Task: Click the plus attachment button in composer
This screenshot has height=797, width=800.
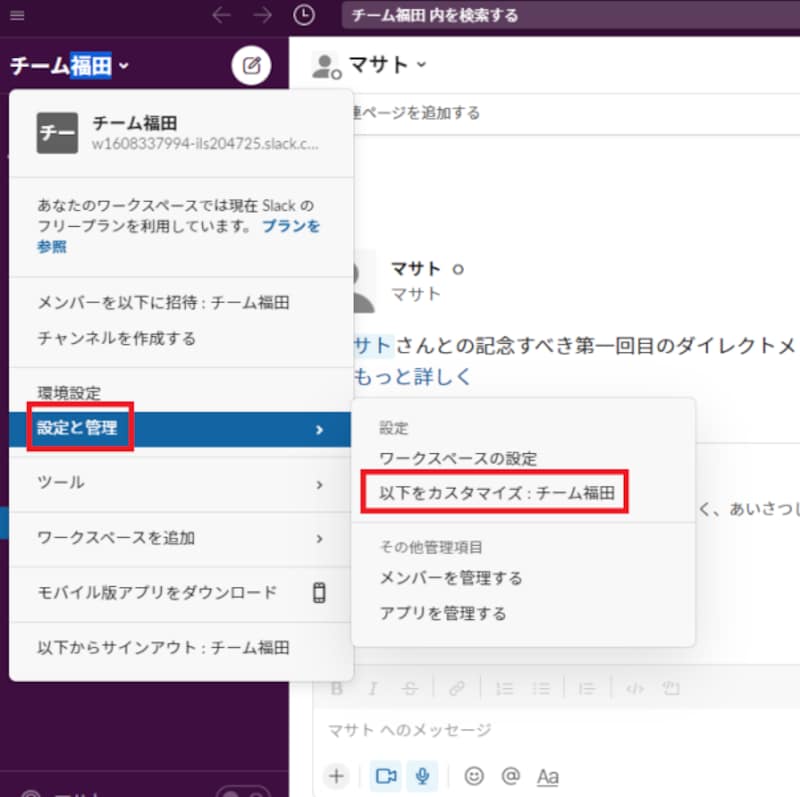Action: tap(337, 775)
